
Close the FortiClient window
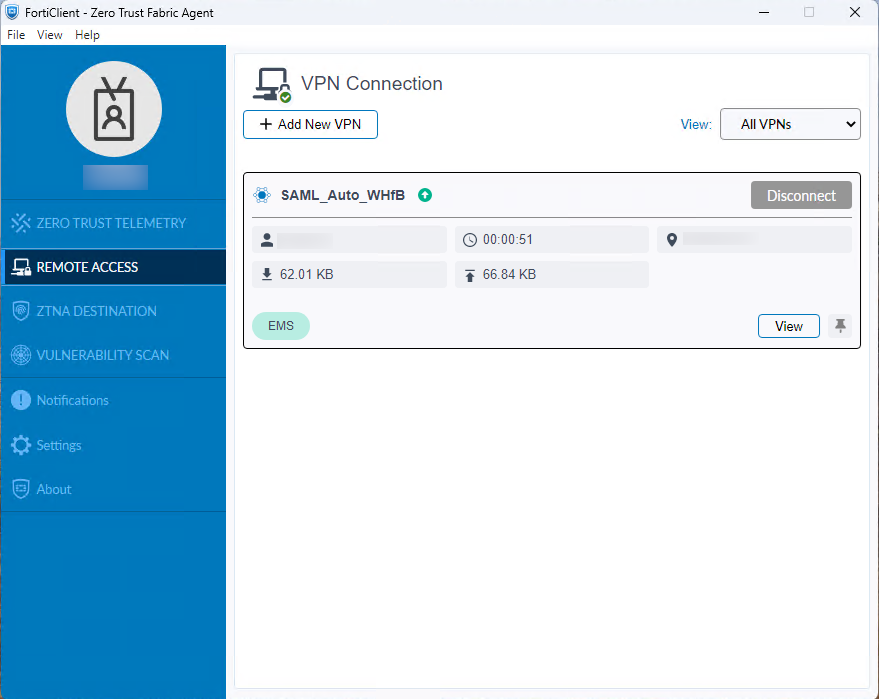854,12
